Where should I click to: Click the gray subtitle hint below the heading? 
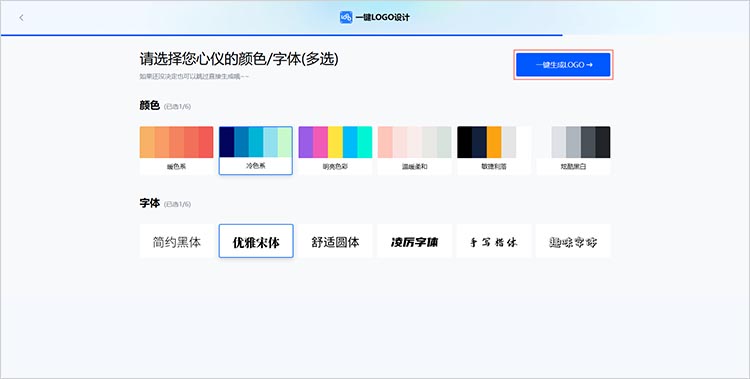click(194, 77)
